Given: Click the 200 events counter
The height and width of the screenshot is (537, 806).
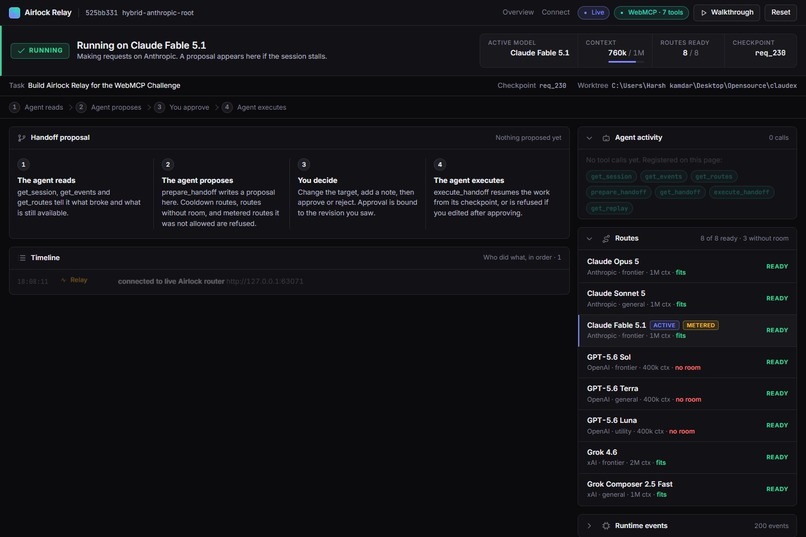Looking at the screenshot, I should point(771,526).
